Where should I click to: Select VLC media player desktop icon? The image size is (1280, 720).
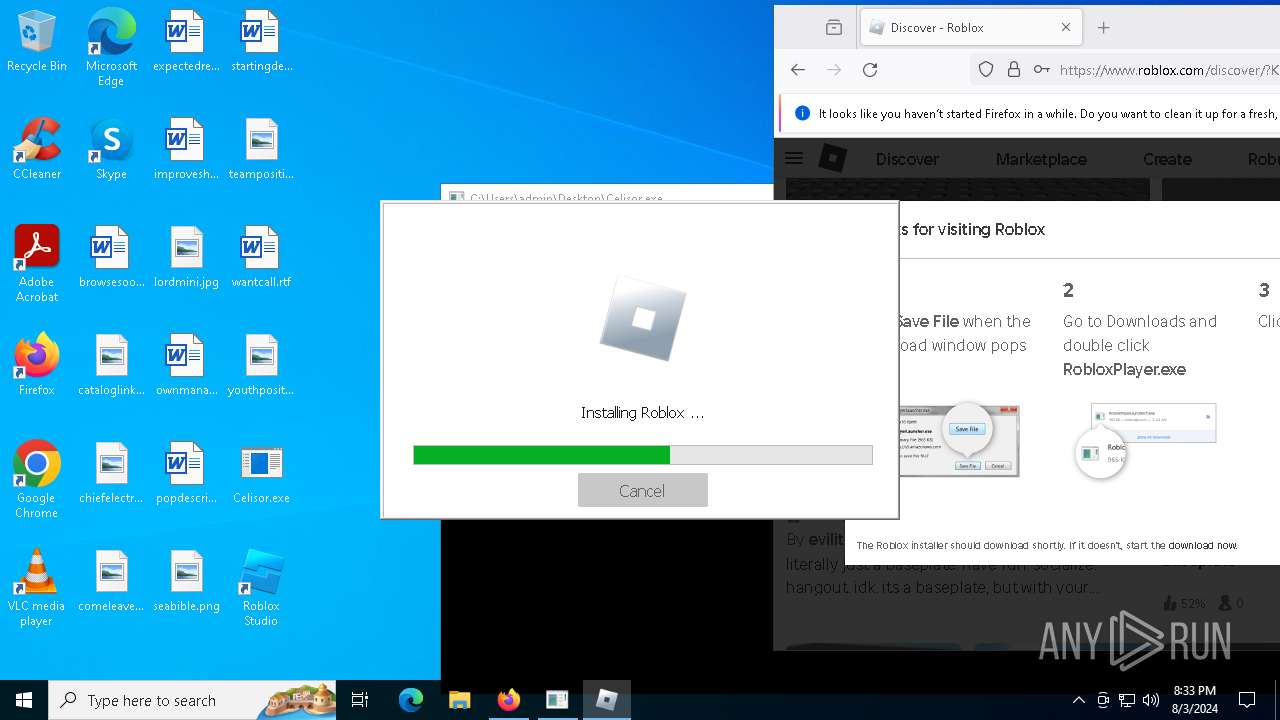37,588
